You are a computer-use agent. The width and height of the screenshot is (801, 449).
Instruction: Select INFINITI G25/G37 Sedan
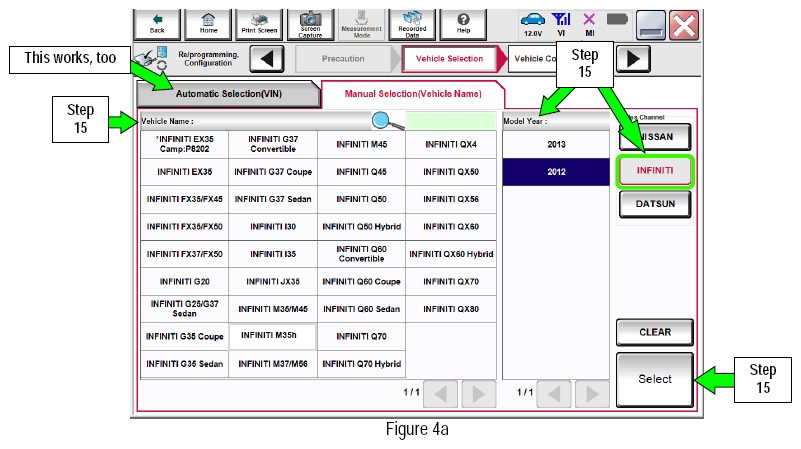pyautogui.click(x=184, y=309)
